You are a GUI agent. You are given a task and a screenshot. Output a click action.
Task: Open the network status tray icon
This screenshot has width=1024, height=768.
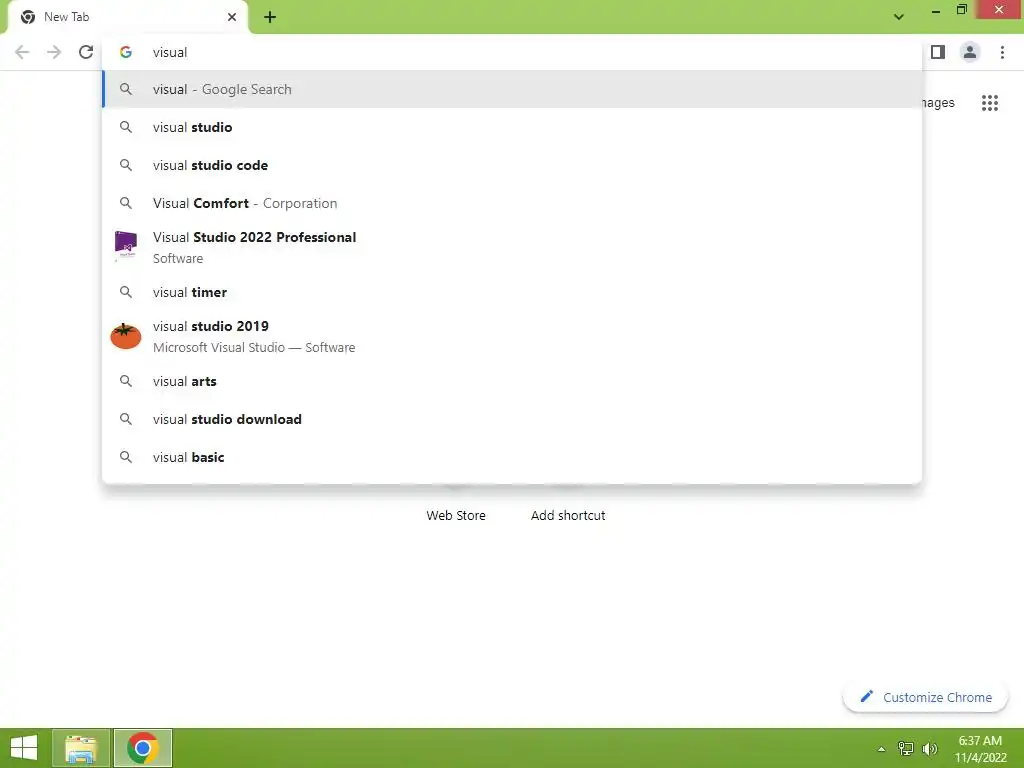[906, 748]
